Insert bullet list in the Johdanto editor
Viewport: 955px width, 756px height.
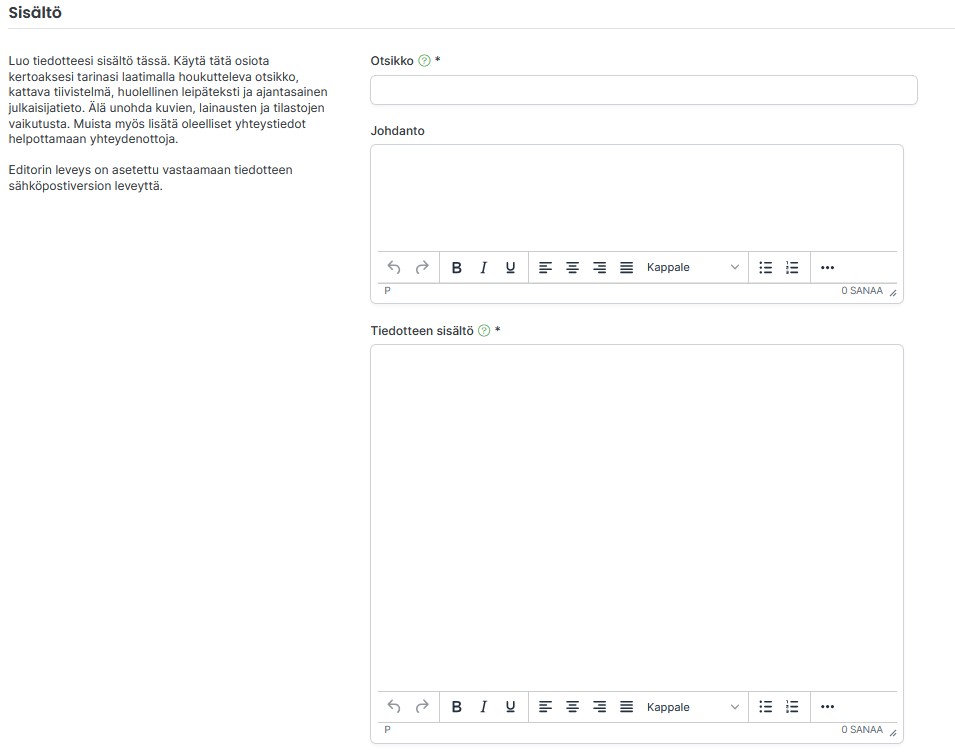tap(766, 267)
